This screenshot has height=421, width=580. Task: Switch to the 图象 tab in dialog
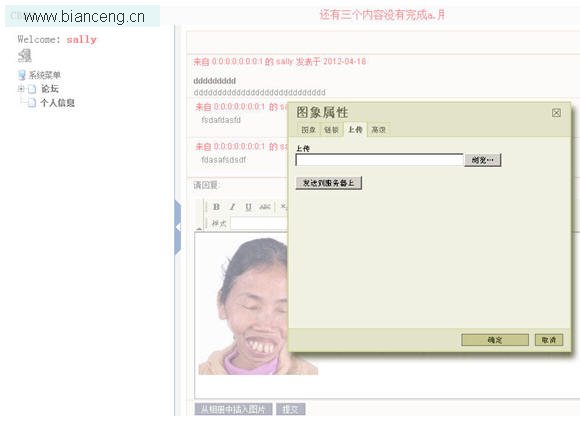[308, 130]
